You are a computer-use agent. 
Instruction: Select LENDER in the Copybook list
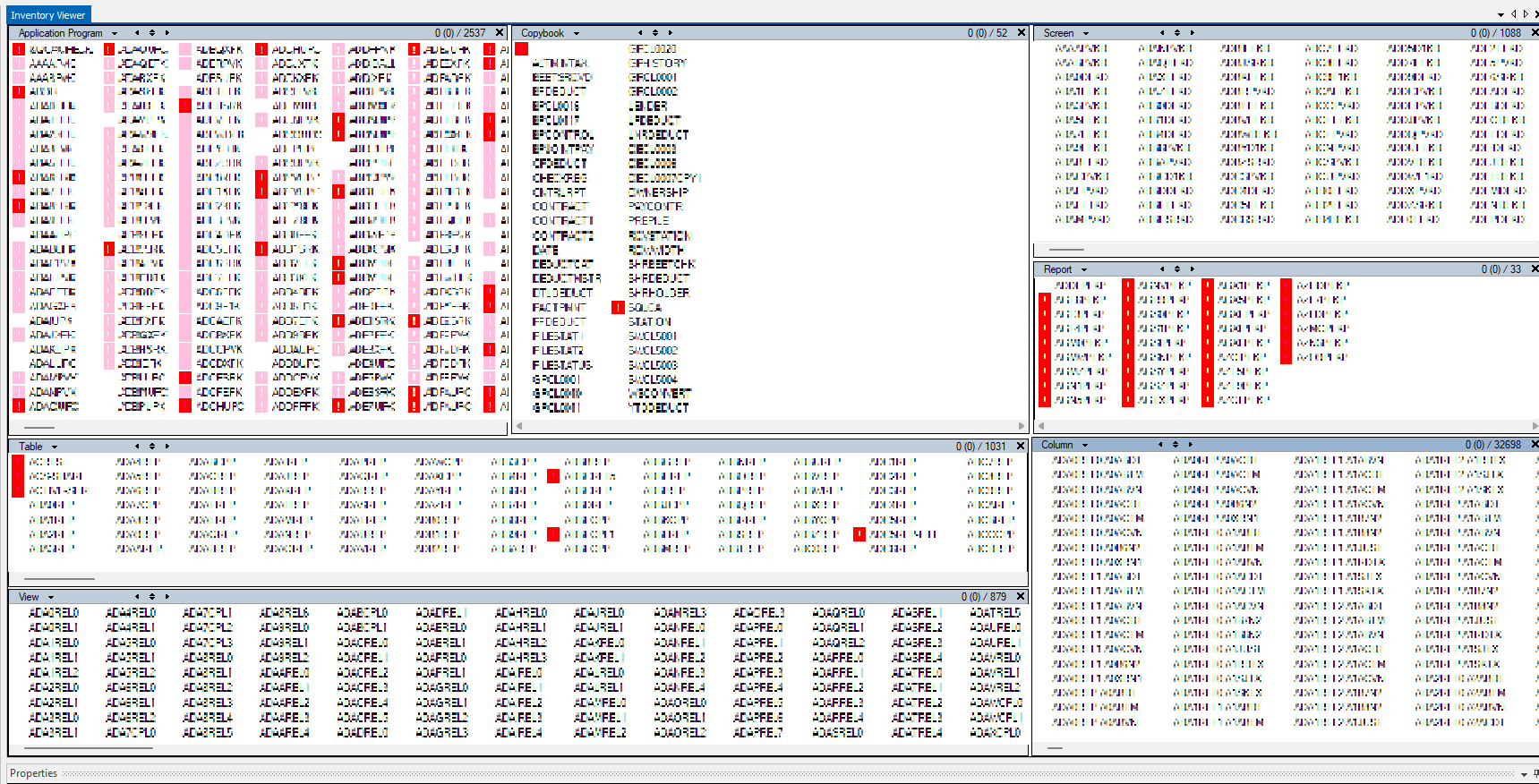[648, 106]
